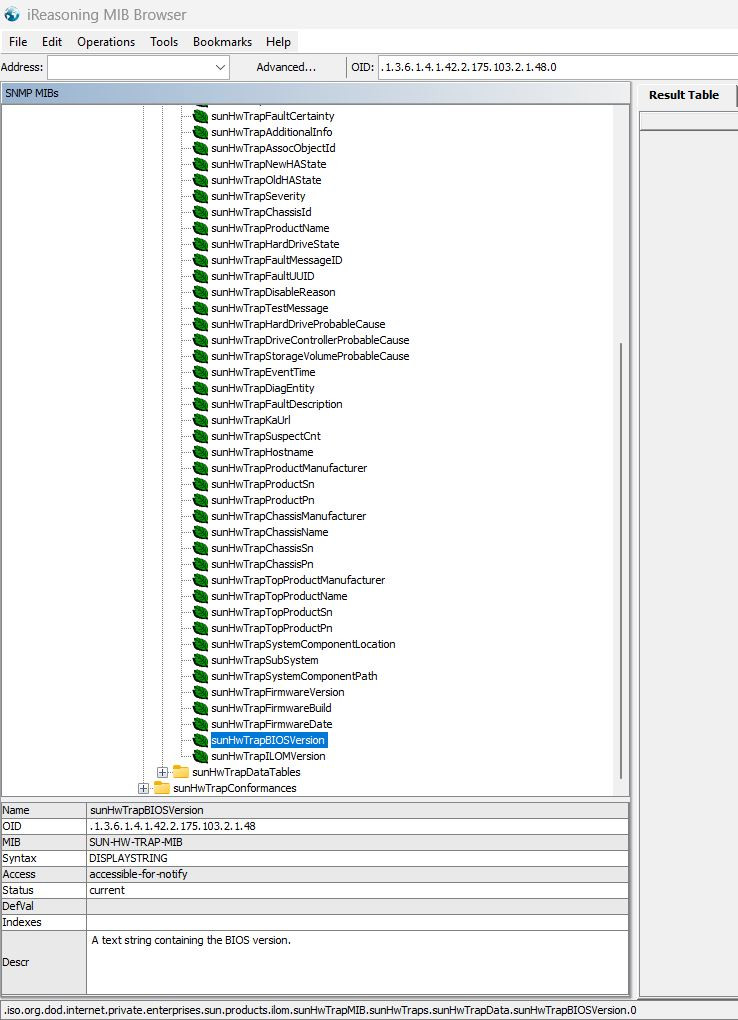Image resolution: width=738 pixels, height=1020 pixels.
Task: Click leaf icon beside sunHwTrapNewHAState
Action: pyautogui.click(x=200, y=164)
